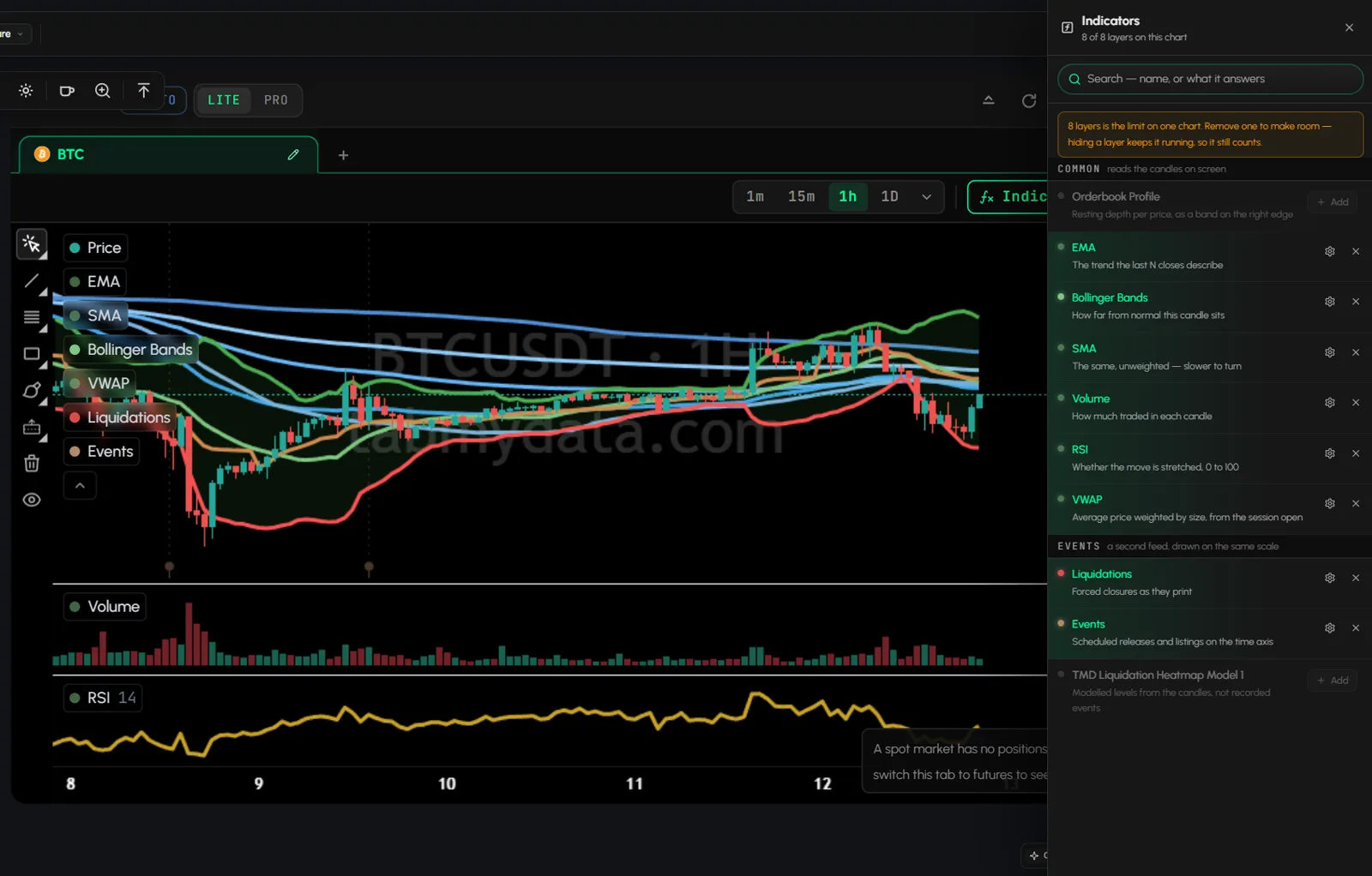
Task: Toggle Bollinger Bands legend chip
Action: (131, 350)
